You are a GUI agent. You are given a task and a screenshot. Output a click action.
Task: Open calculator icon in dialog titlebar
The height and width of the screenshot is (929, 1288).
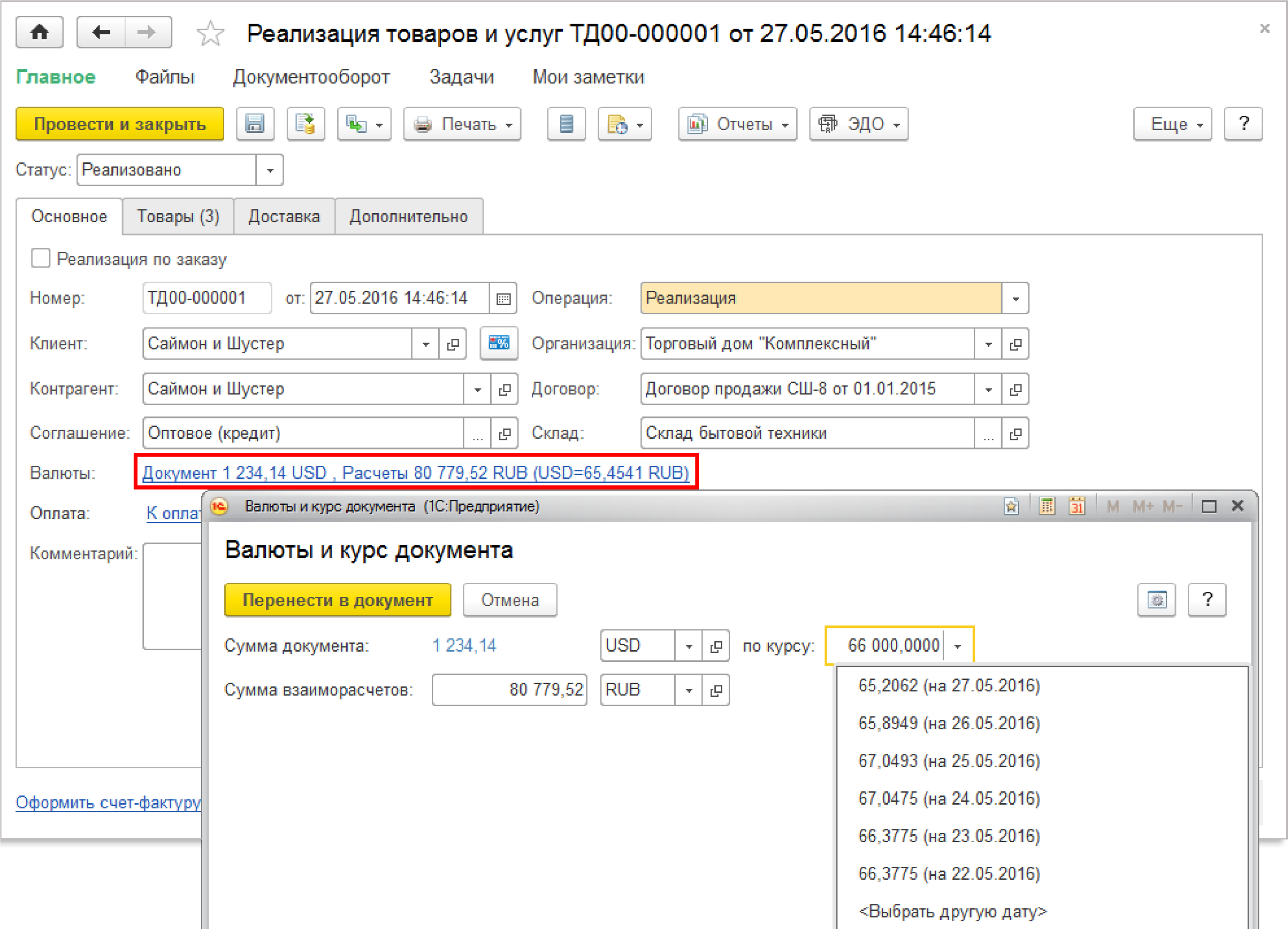[x=1047, y=506]
